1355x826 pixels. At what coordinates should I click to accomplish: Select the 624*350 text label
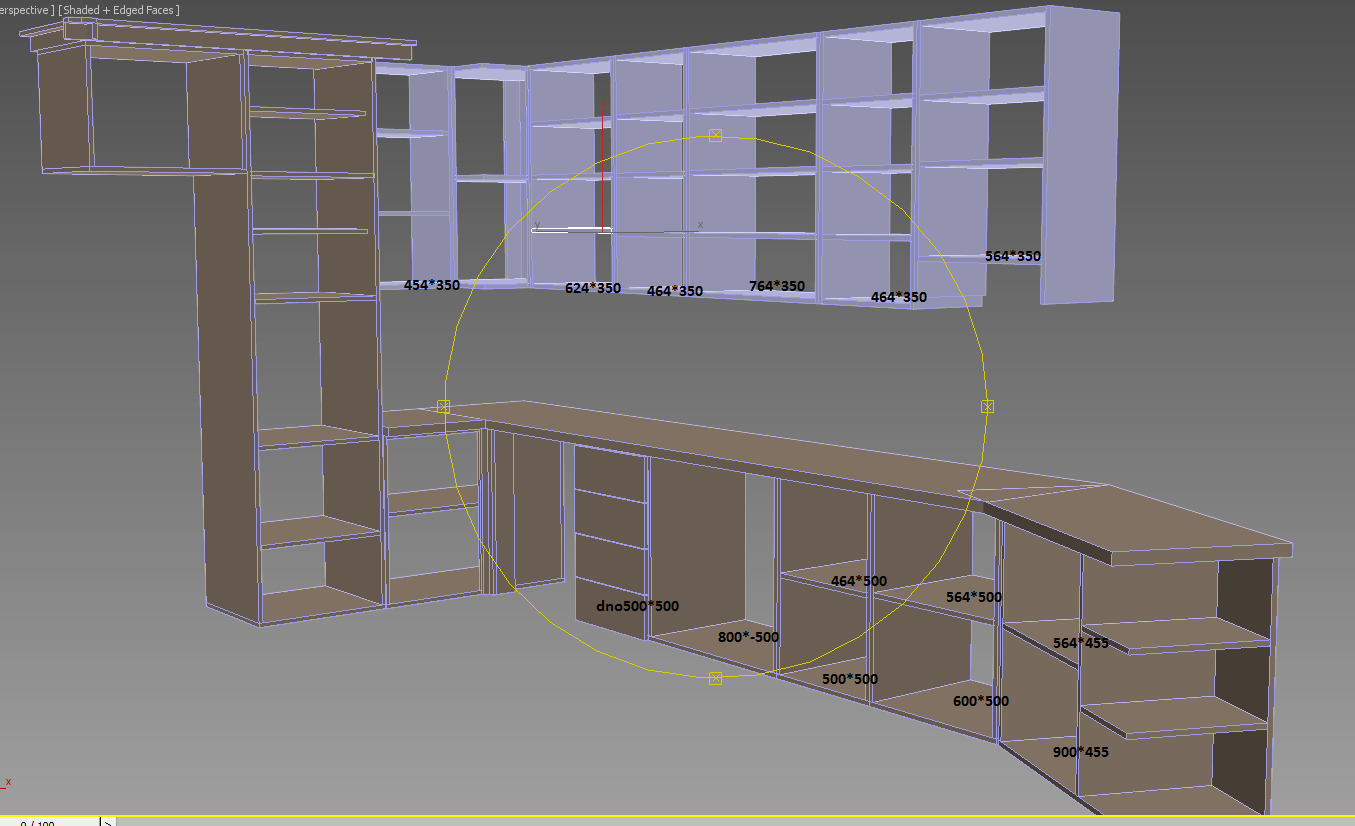593,288
